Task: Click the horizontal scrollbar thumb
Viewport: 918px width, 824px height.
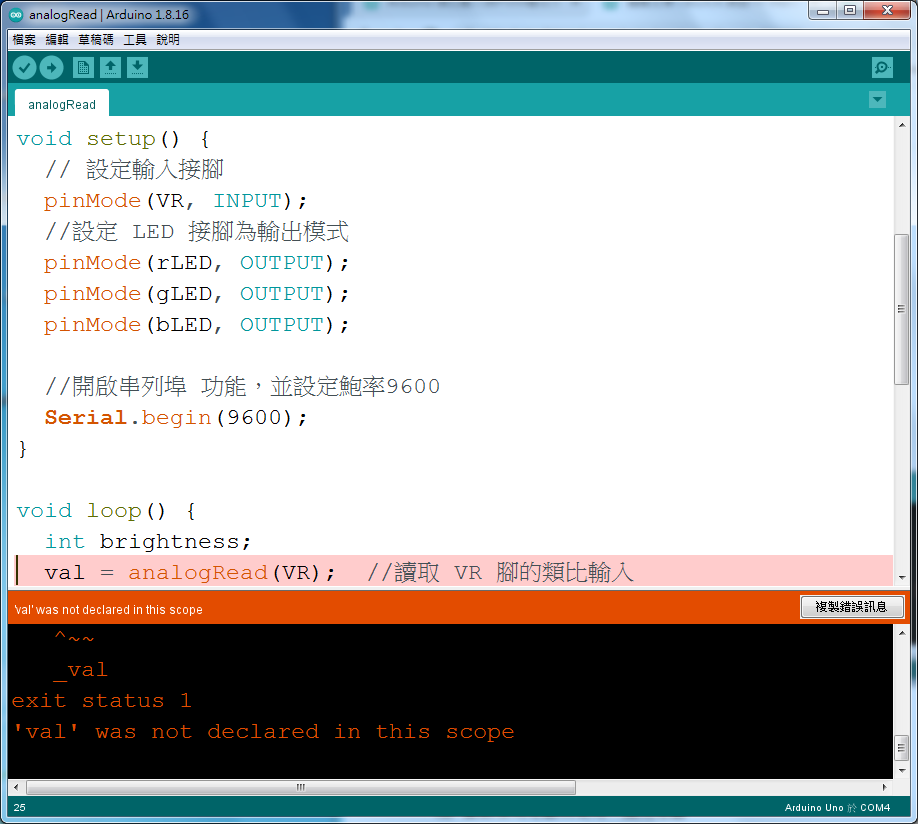Action: (x=301, y=787)
